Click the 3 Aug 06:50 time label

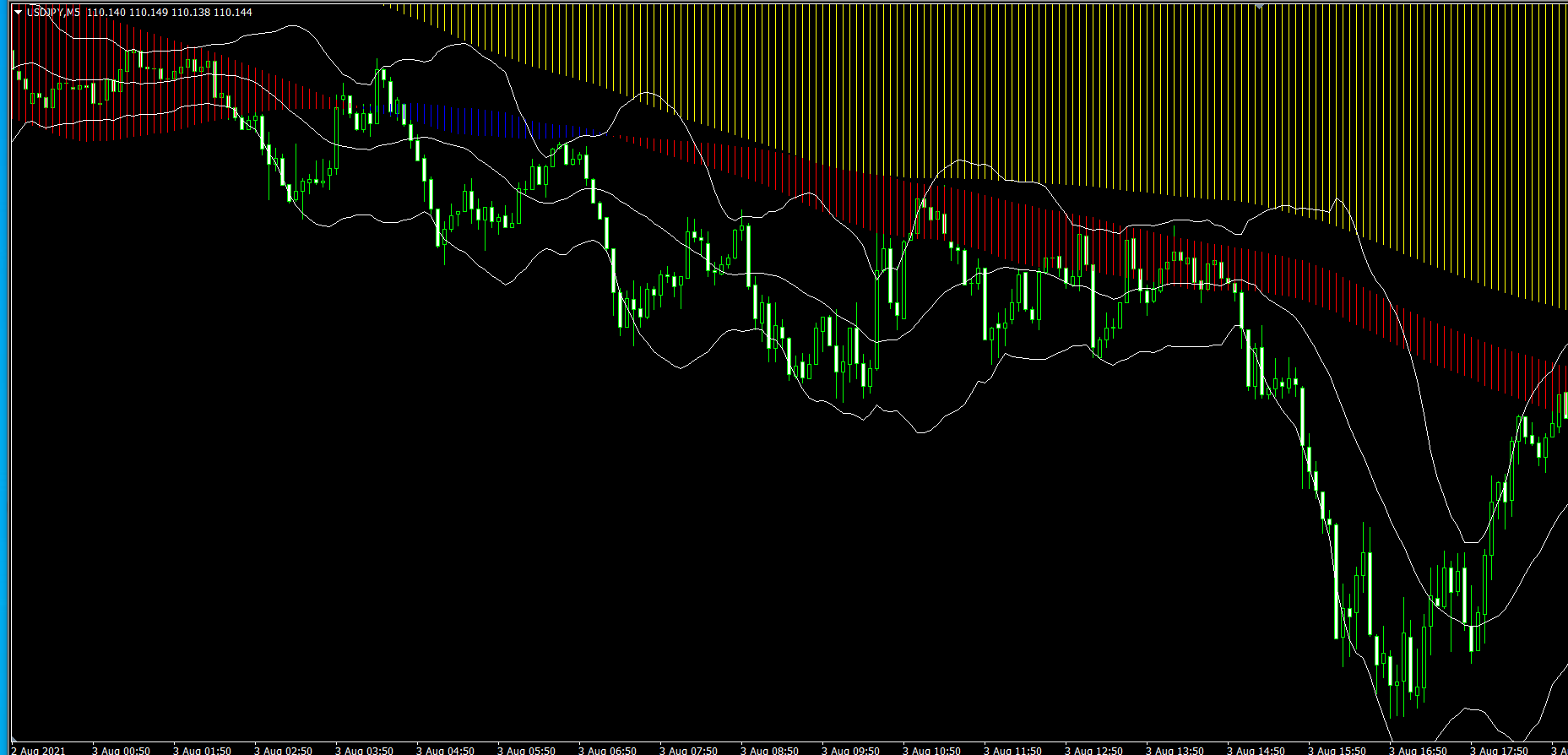point(607,750)
